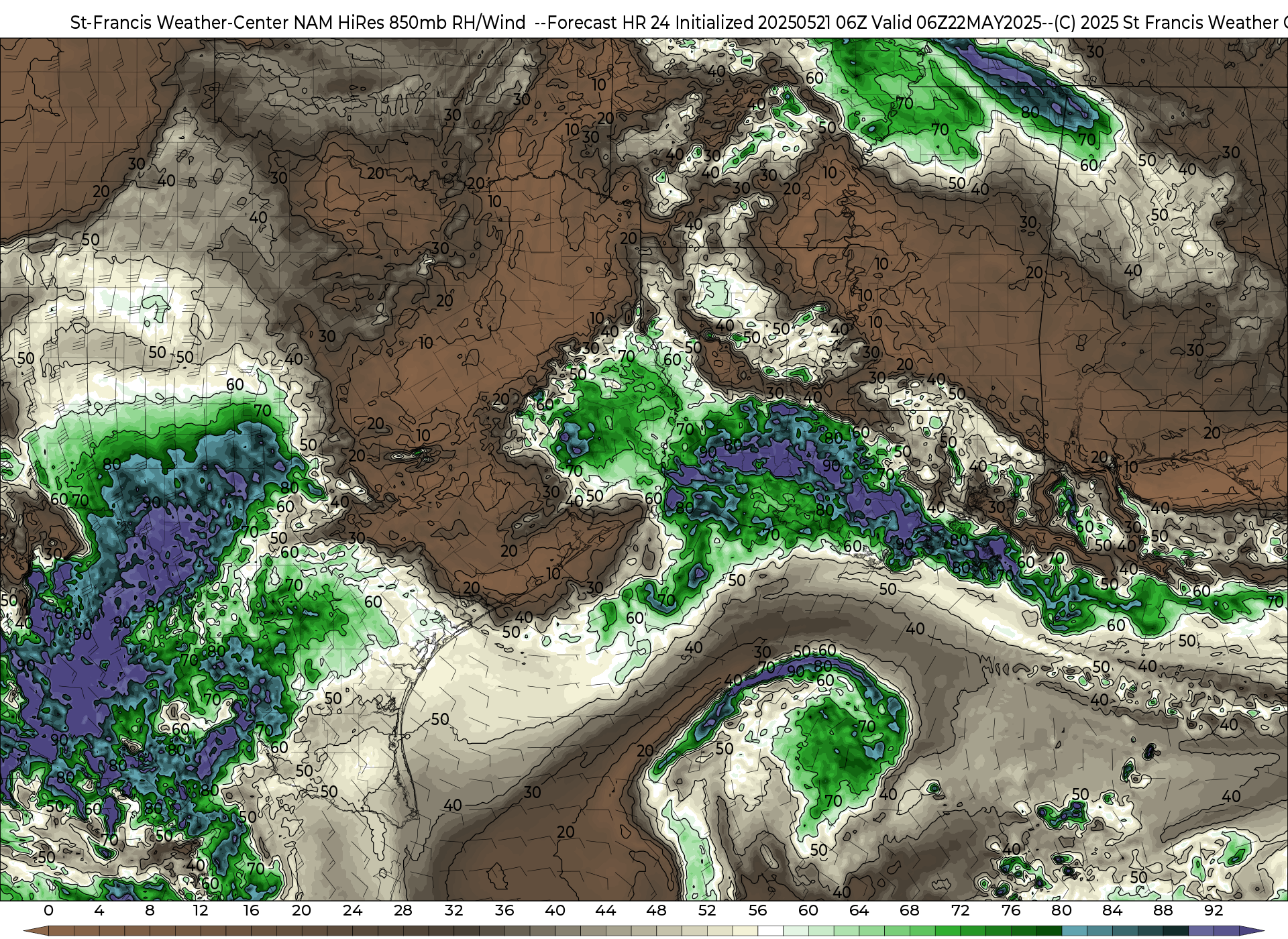This screenshot has height=939, width=1288.
Task: Select the "44" value on the color scale
Action: coord(606,911)
